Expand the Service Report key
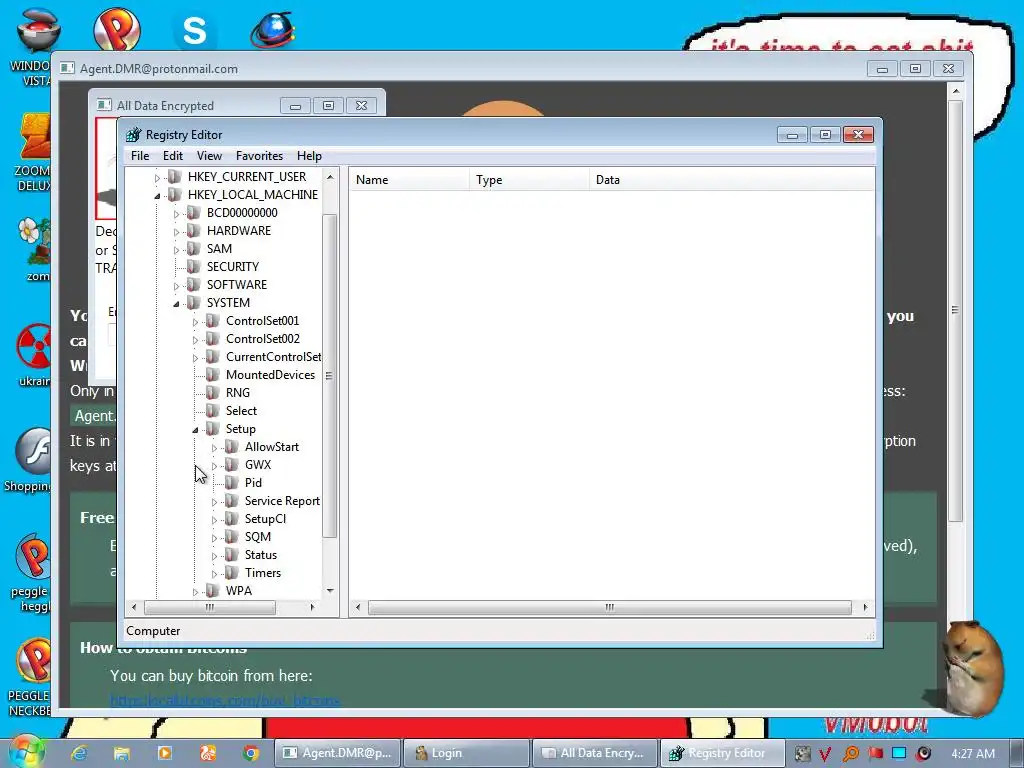This screenshot has width=1024, height=768. click(214, 502)
